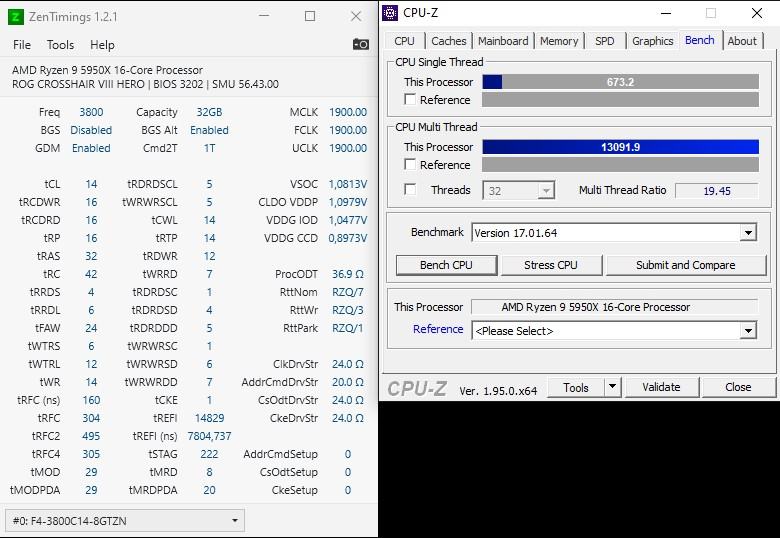Enable Single Thread Reference checkbox

click(410, 99)
